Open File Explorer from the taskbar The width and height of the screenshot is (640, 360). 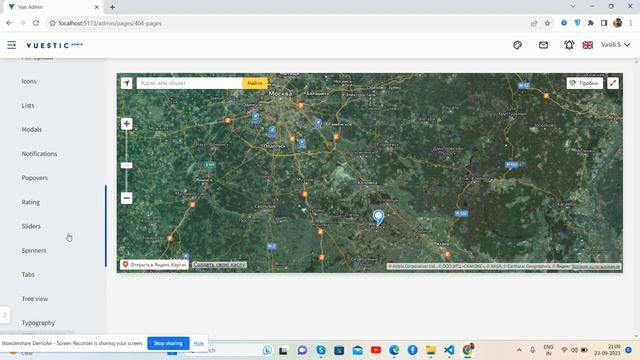431,350
